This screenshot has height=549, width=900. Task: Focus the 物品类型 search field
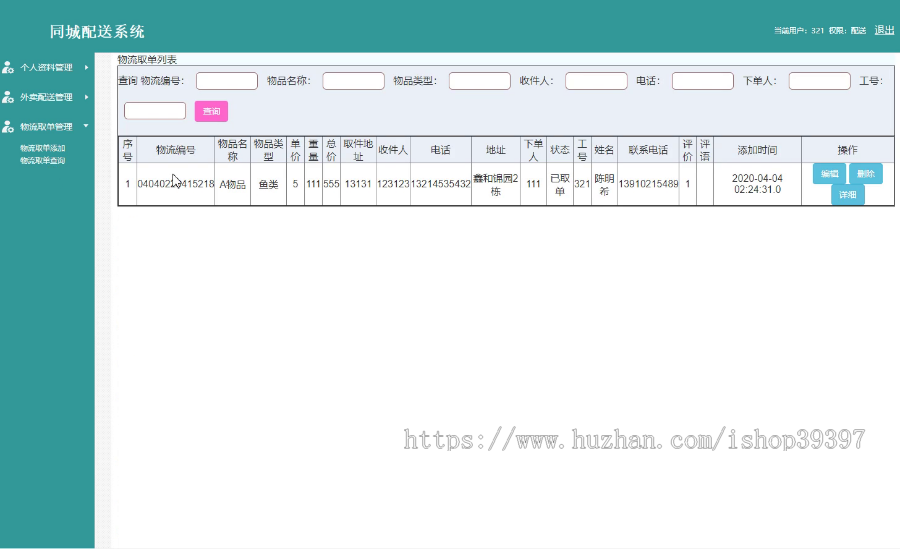[480, 81]
